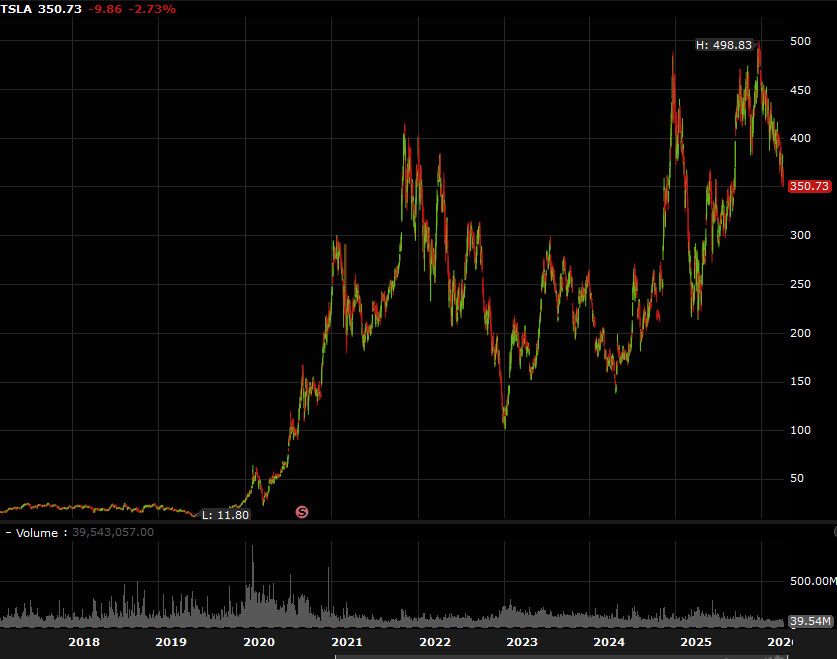Toggle the last price 350.73 in the header
The height and width of the screenshot is (659, 837).
[59, 9]
